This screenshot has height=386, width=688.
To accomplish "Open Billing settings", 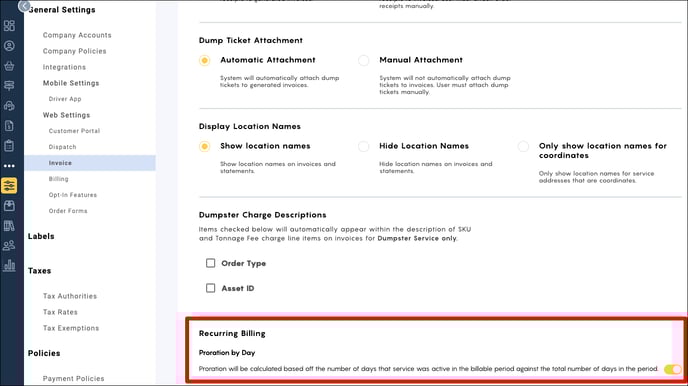I will [x=58, y=179].
